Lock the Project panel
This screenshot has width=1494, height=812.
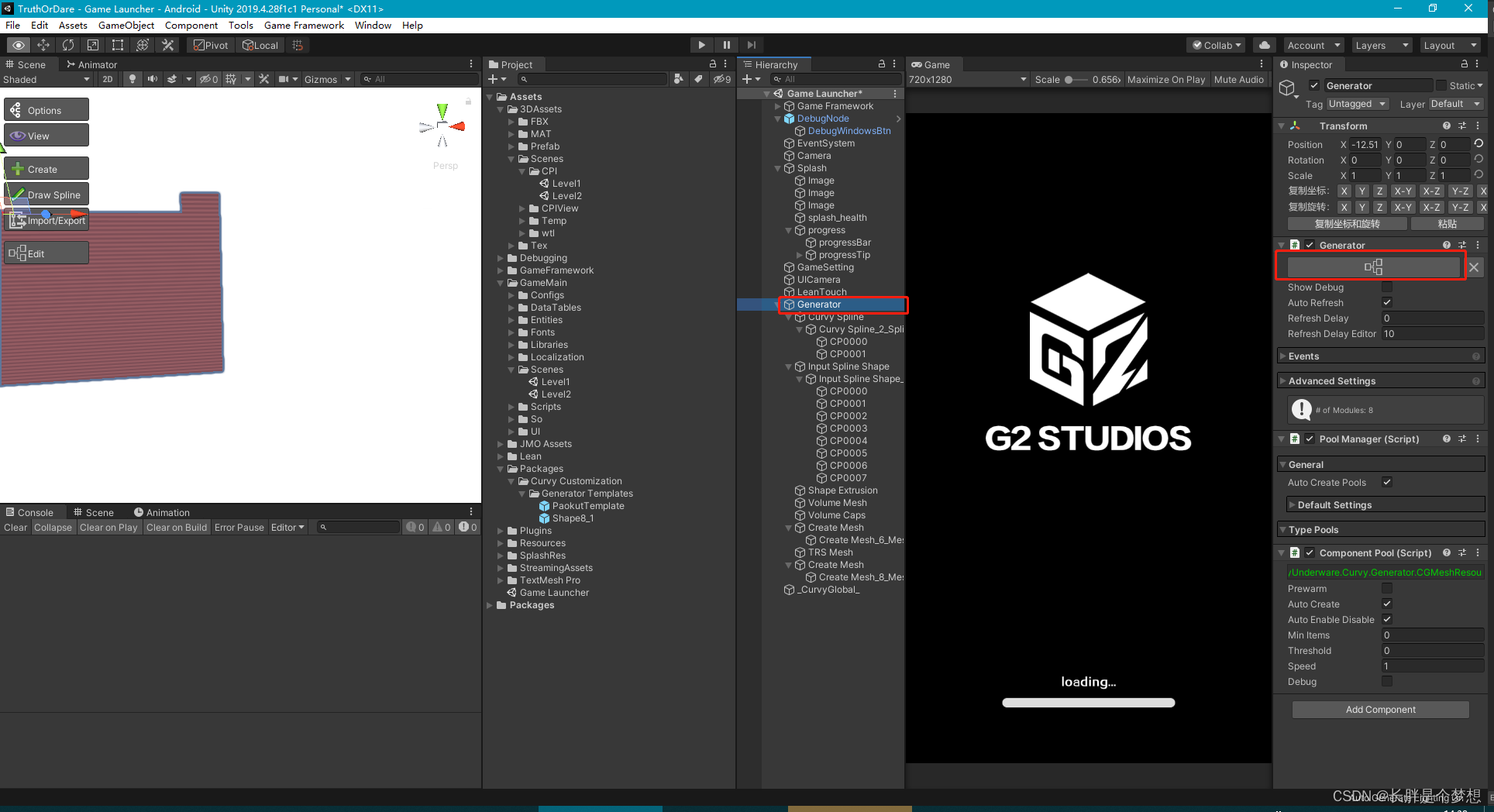(713, 64)
